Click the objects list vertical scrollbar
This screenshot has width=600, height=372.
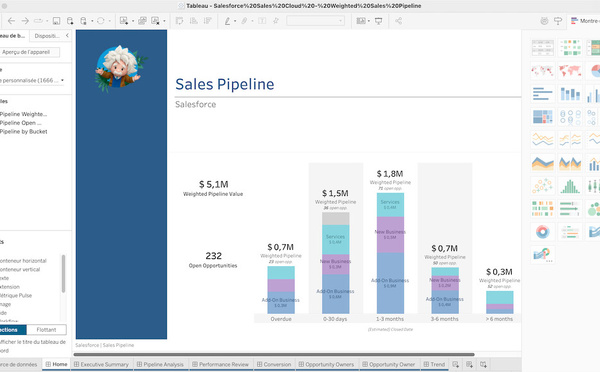(x=63, y=274)
